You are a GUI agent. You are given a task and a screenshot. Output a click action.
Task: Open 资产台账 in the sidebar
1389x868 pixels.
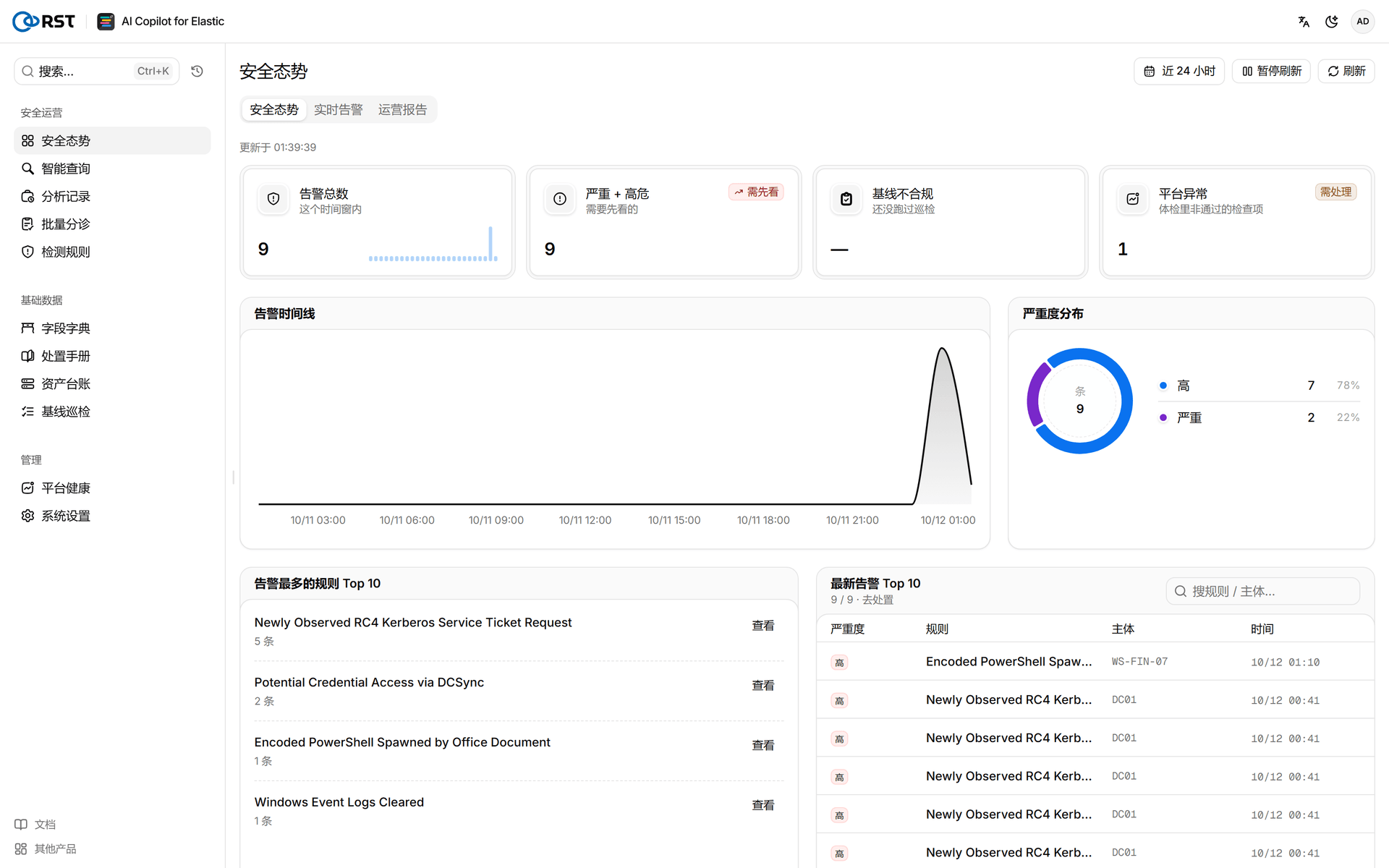112,384
